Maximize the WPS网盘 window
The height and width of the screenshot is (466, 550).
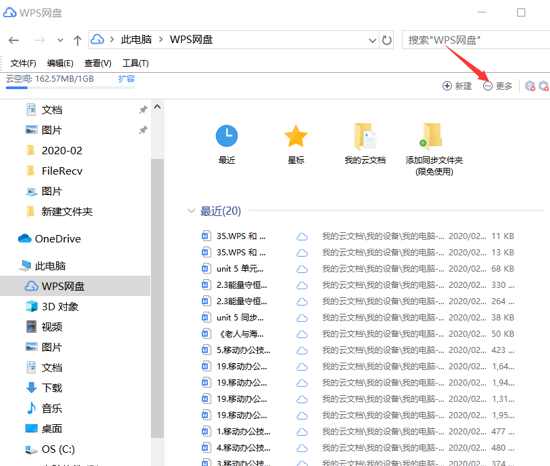tap(521, 13)
